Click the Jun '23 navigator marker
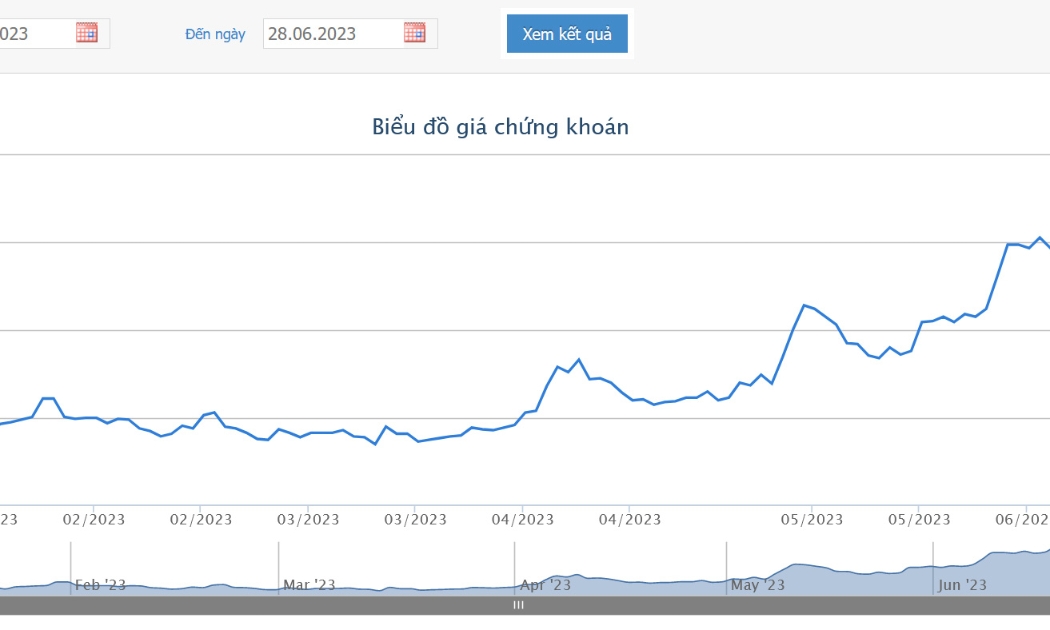This screenshot has width=1050, height=630. (x=962, y=585)
